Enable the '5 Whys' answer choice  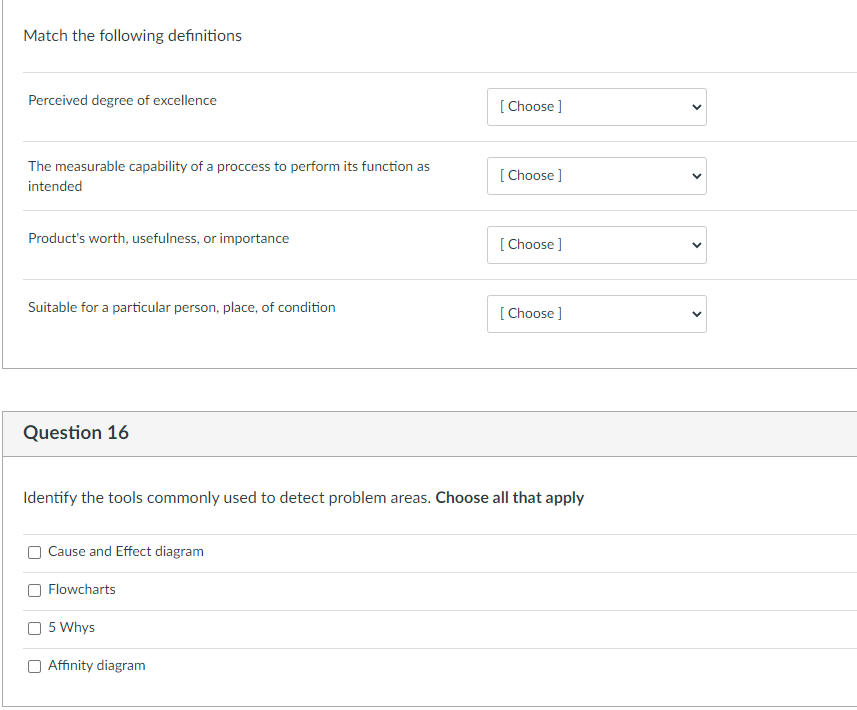coord(34,628)
